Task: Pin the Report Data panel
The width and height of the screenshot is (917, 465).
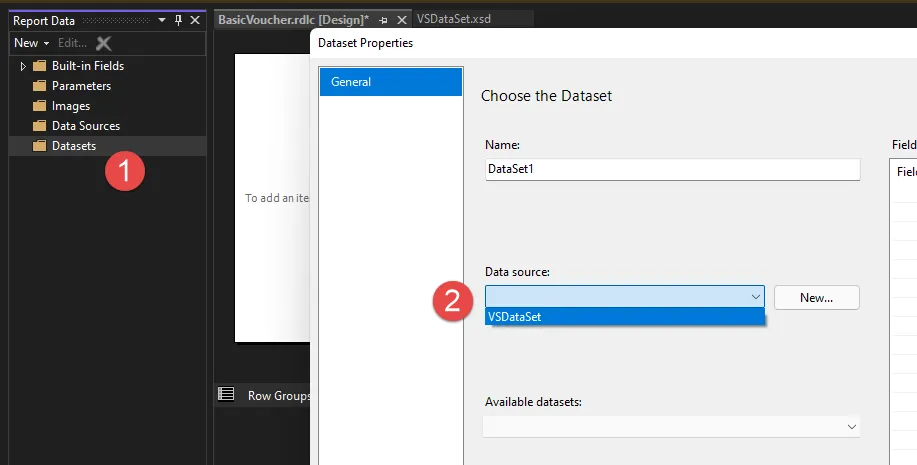Action: 179,20
